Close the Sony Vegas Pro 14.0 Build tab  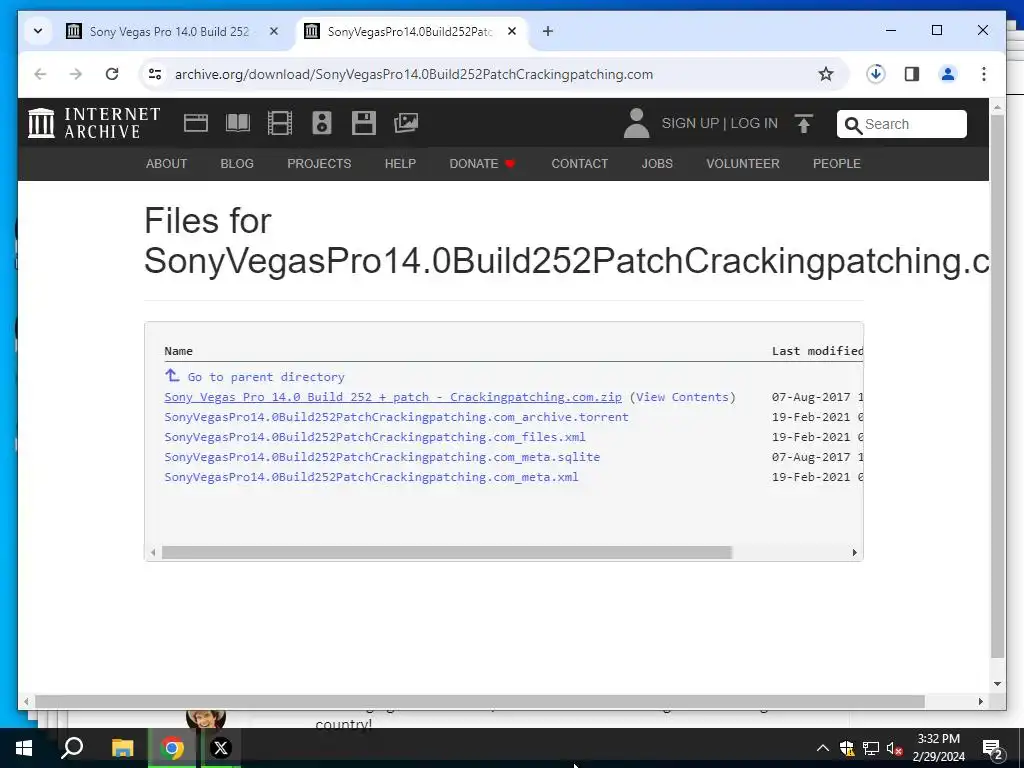click(274, 31)
